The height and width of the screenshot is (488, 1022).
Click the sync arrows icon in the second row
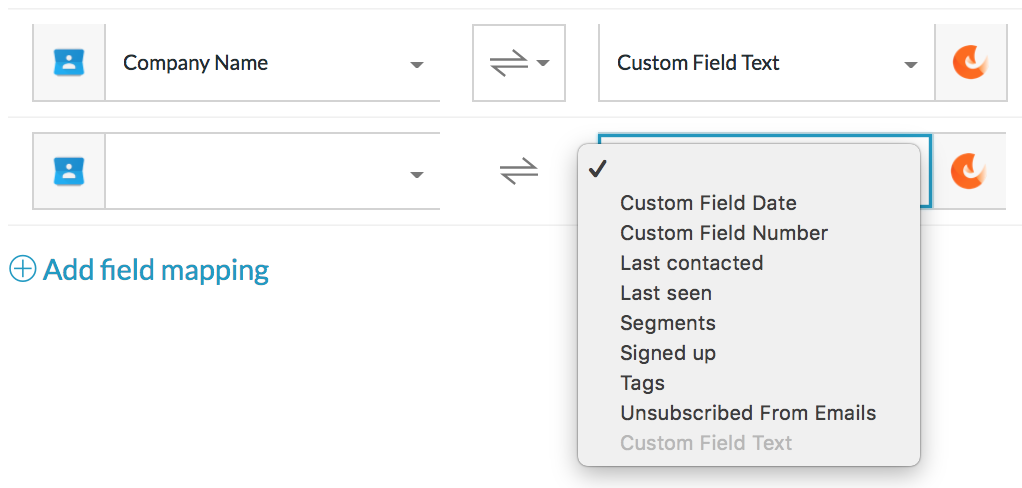point(519,172)
